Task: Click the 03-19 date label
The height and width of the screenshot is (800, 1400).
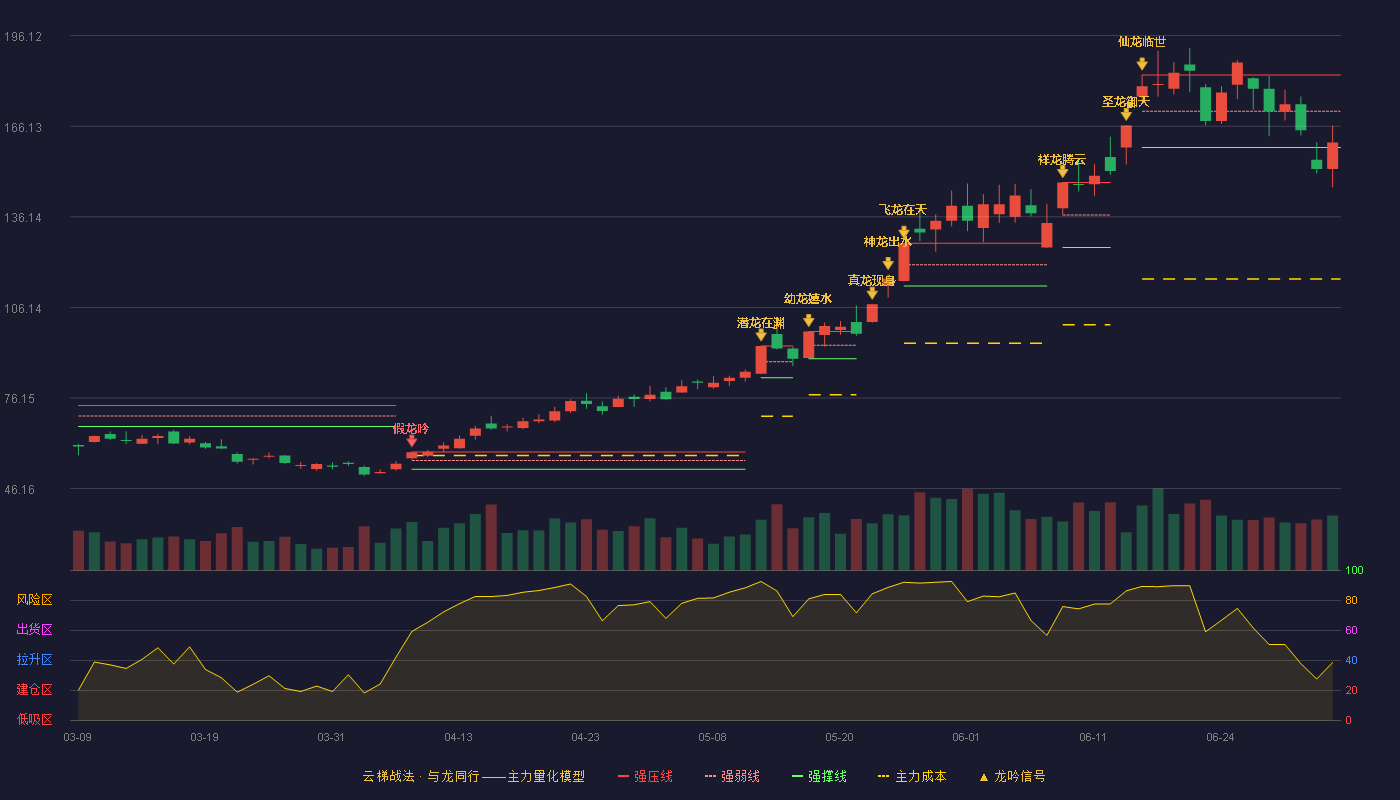Action: tap(204, 737)
